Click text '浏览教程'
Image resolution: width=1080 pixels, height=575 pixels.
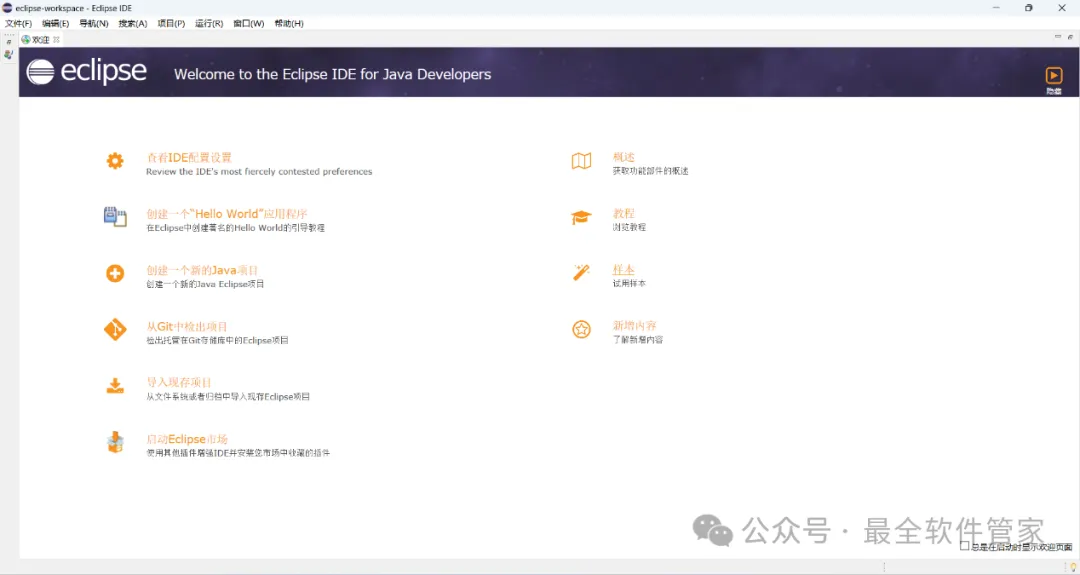coord(630,227)
